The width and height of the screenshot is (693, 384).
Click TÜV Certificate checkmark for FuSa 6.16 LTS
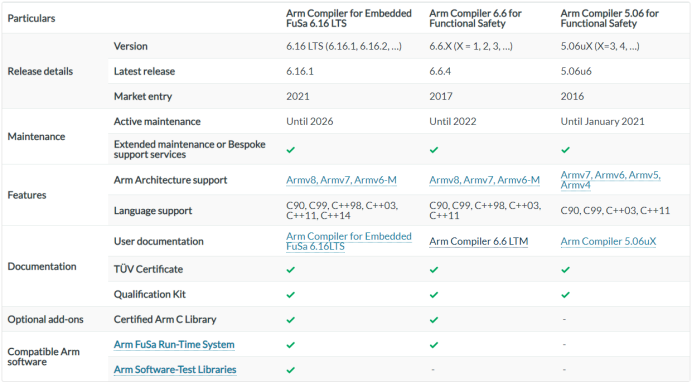[x=290, y=270]
